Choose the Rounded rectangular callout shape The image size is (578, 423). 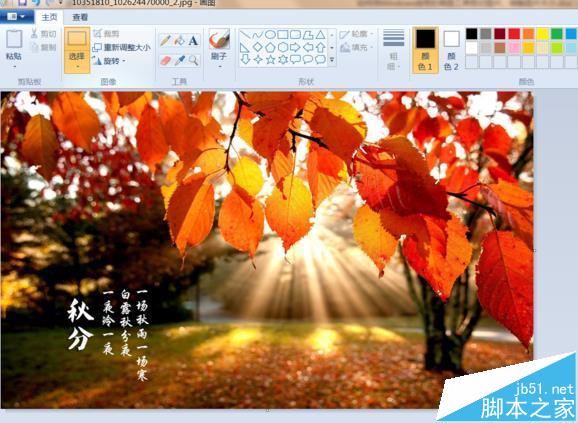(x=295, y=59)
